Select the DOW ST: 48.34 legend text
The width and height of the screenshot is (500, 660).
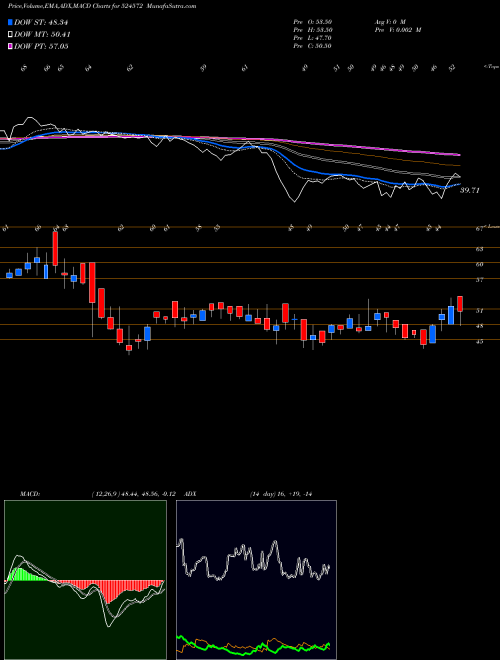(x=41, y=22)
